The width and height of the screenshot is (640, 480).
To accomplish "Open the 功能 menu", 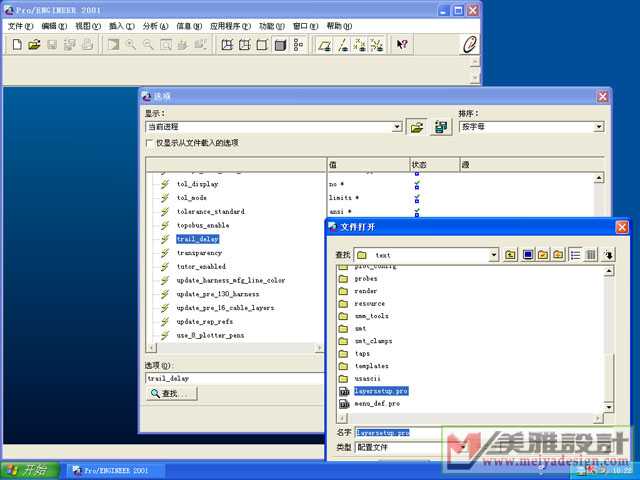I will click(x=272, y=26).
